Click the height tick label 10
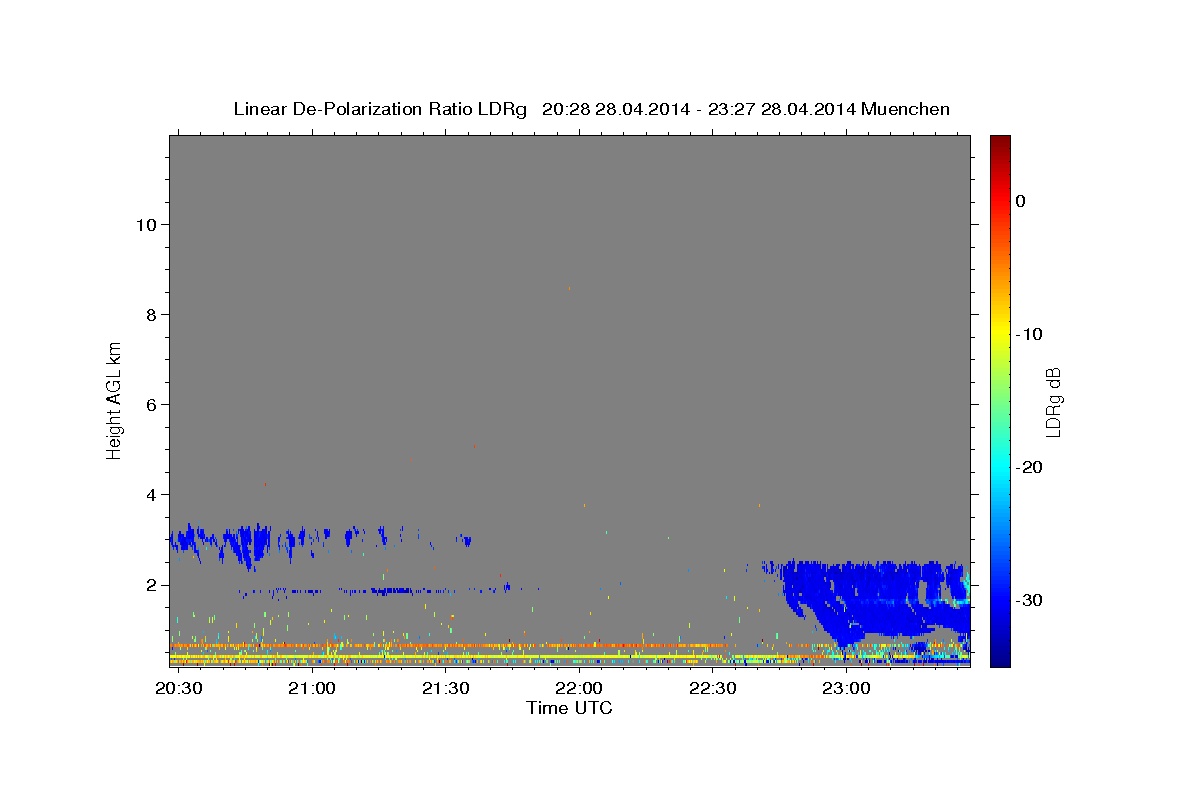 [146, 225]
